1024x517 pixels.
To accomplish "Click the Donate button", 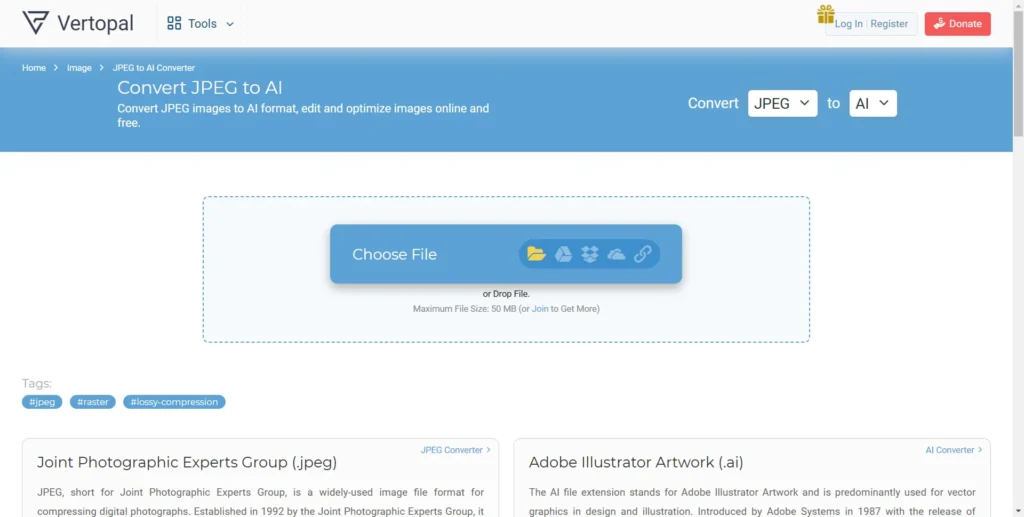I will click(x=957, y=24).
